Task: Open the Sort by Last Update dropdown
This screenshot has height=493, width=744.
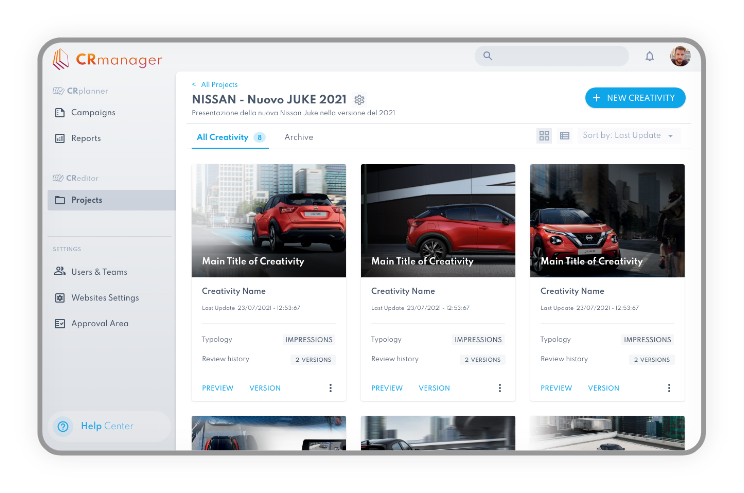Action: pyautogui.click(x=628, y=136)
